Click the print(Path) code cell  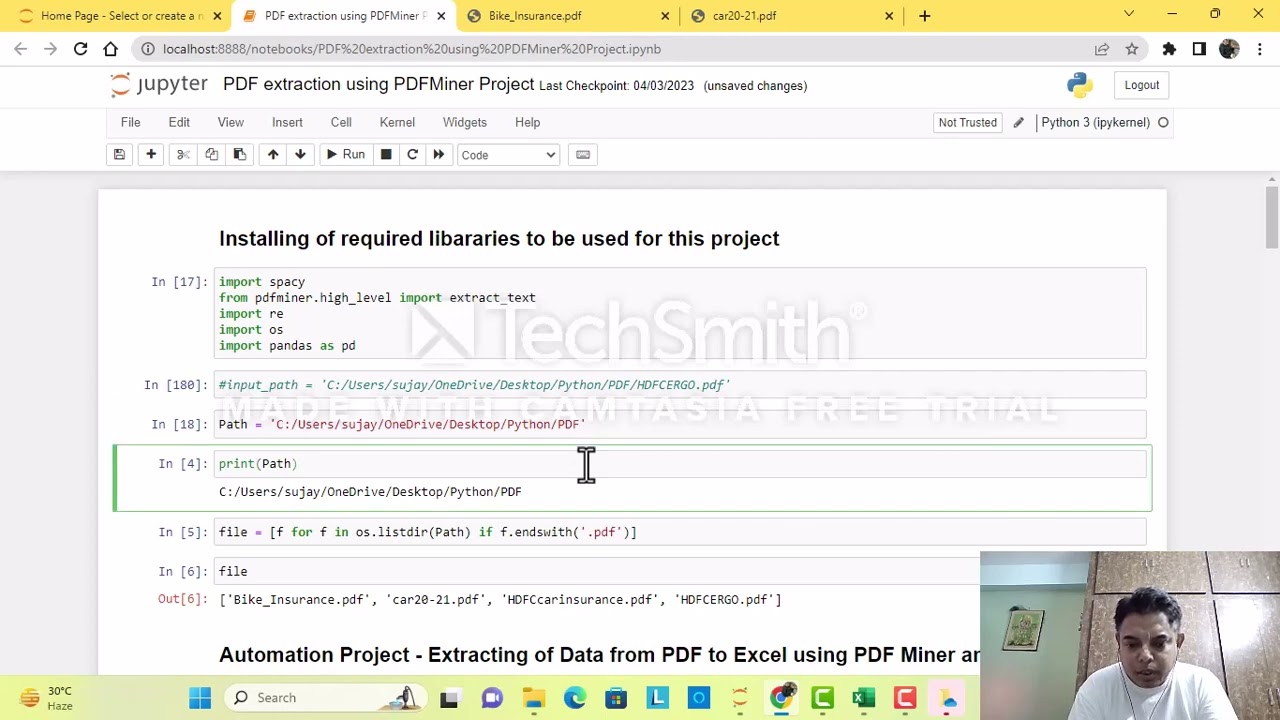click(x=680, y=464)
